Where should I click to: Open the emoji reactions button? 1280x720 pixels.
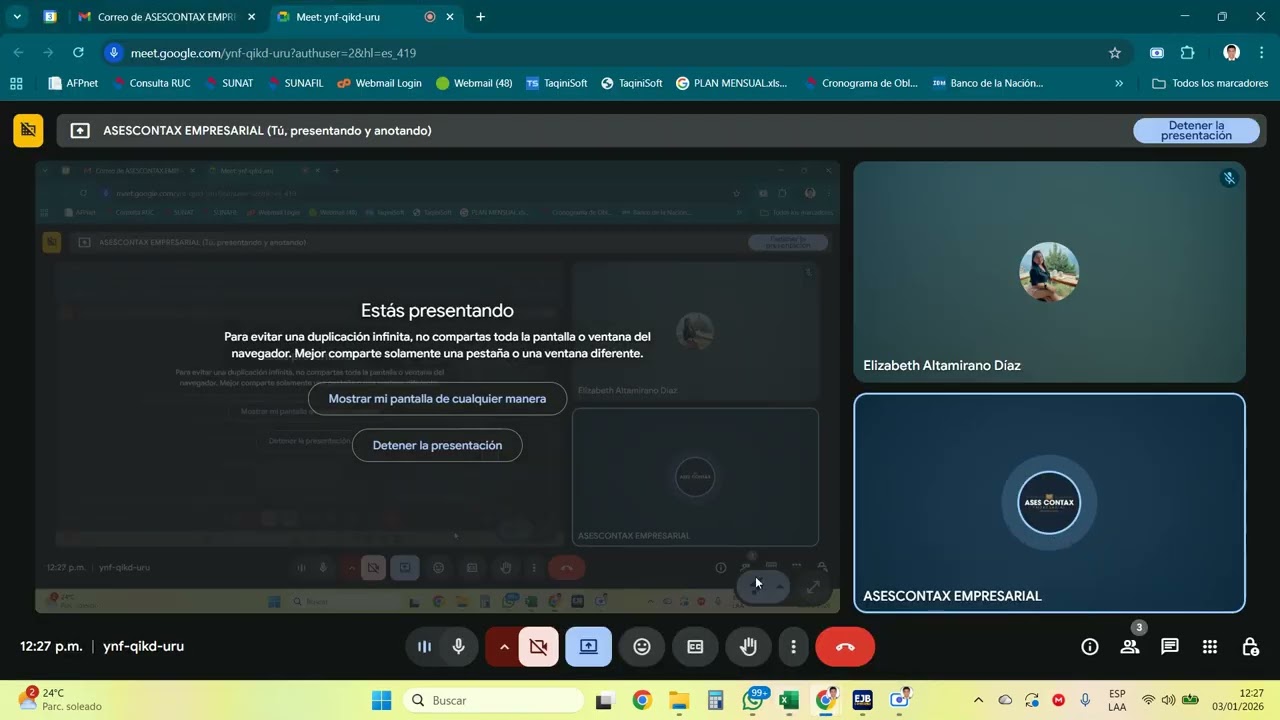[x=642, y=647]
